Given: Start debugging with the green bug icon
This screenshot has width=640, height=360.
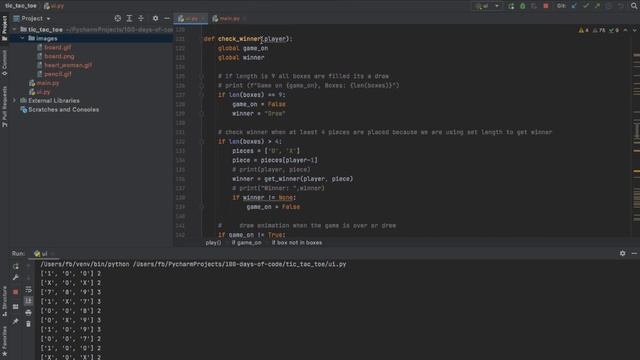Looking at the screenshot, I should click(x=522, y=6).
